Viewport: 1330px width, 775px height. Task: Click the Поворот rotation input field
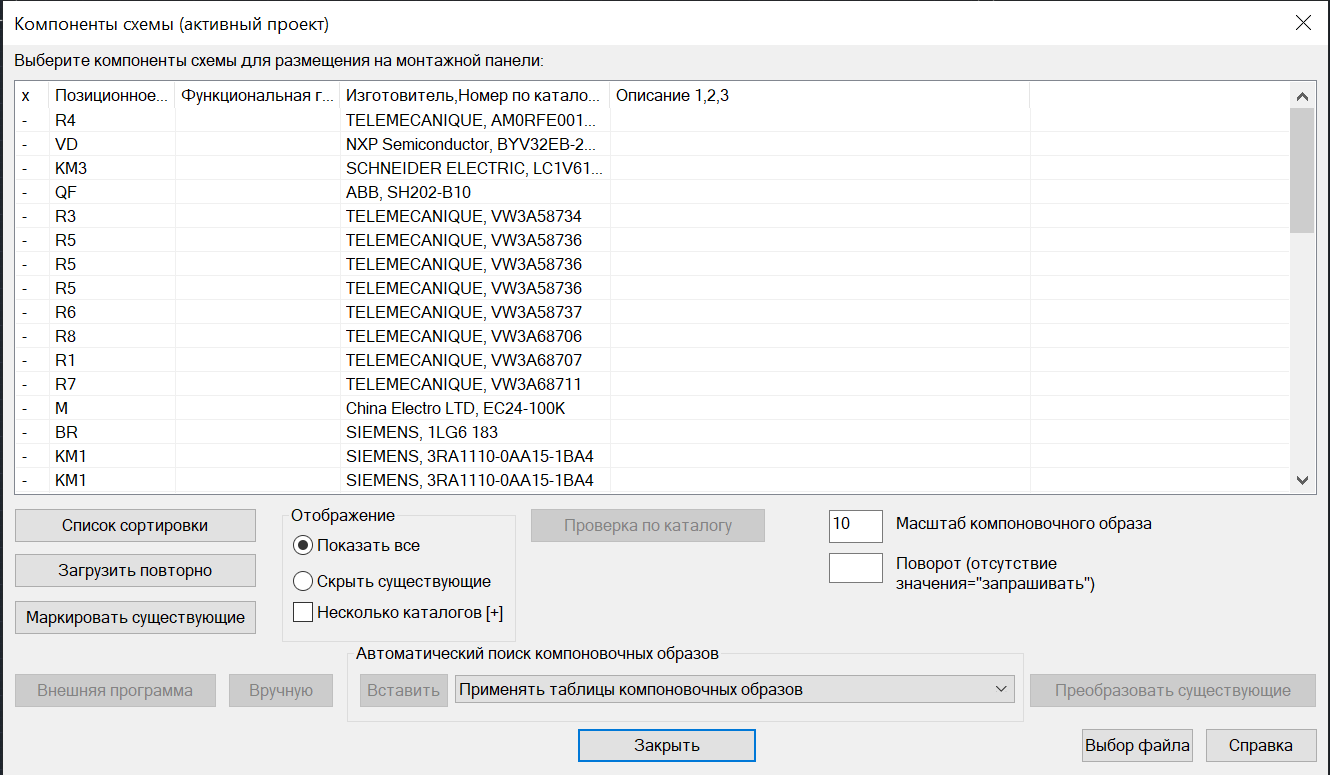856,568
